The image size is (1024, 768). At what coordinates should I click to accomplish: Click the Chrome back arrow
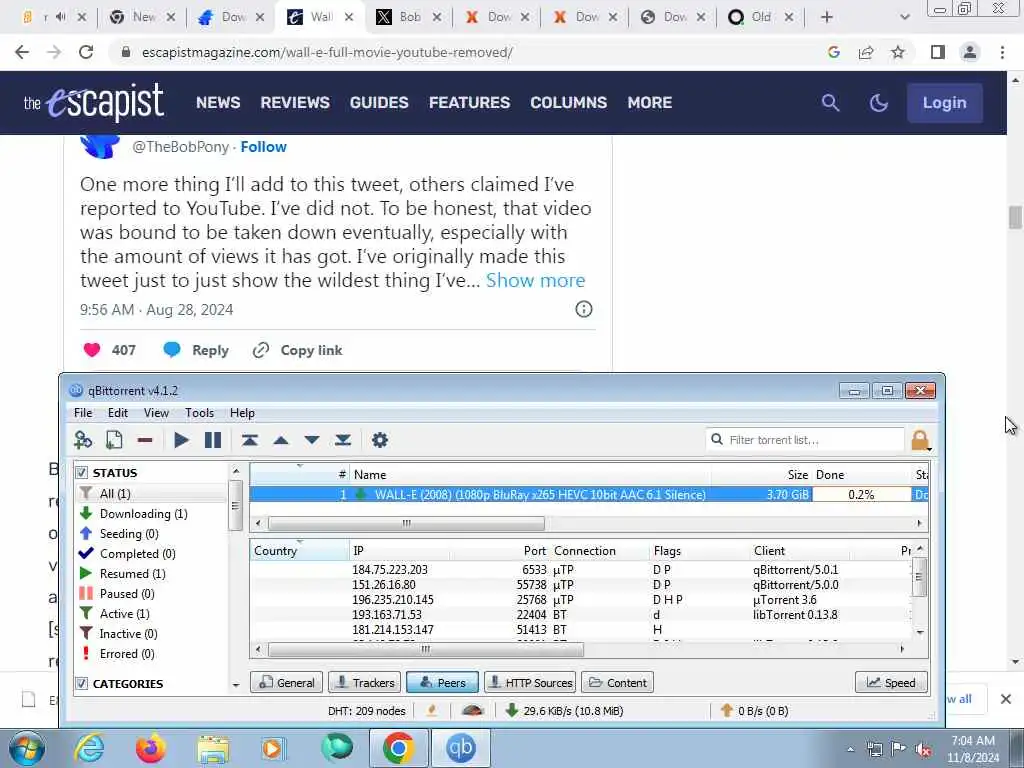22,52
